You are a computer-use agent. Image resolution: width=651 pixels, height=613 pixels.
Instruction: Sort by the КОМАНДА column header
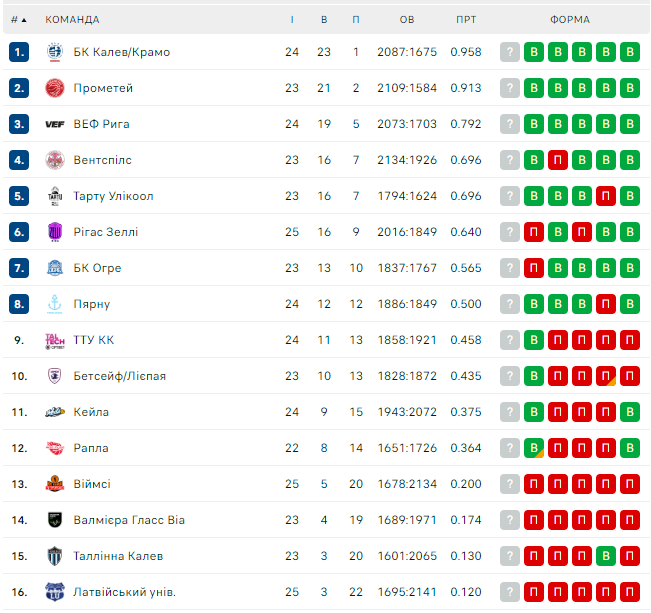click(x=72, y=20)
